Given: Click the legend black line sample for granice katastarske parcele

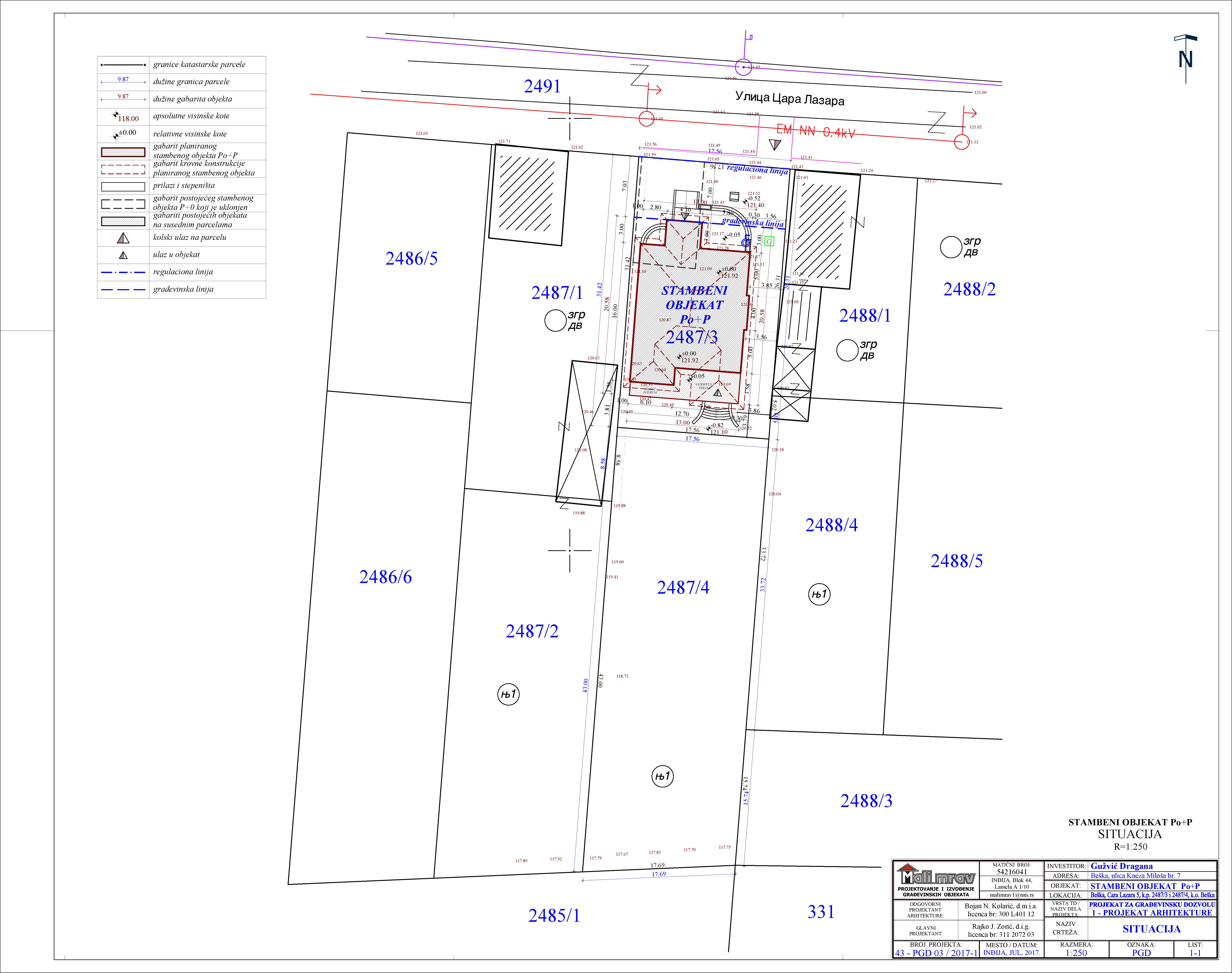Looking at the screenshot, I should tap(123, 65).
